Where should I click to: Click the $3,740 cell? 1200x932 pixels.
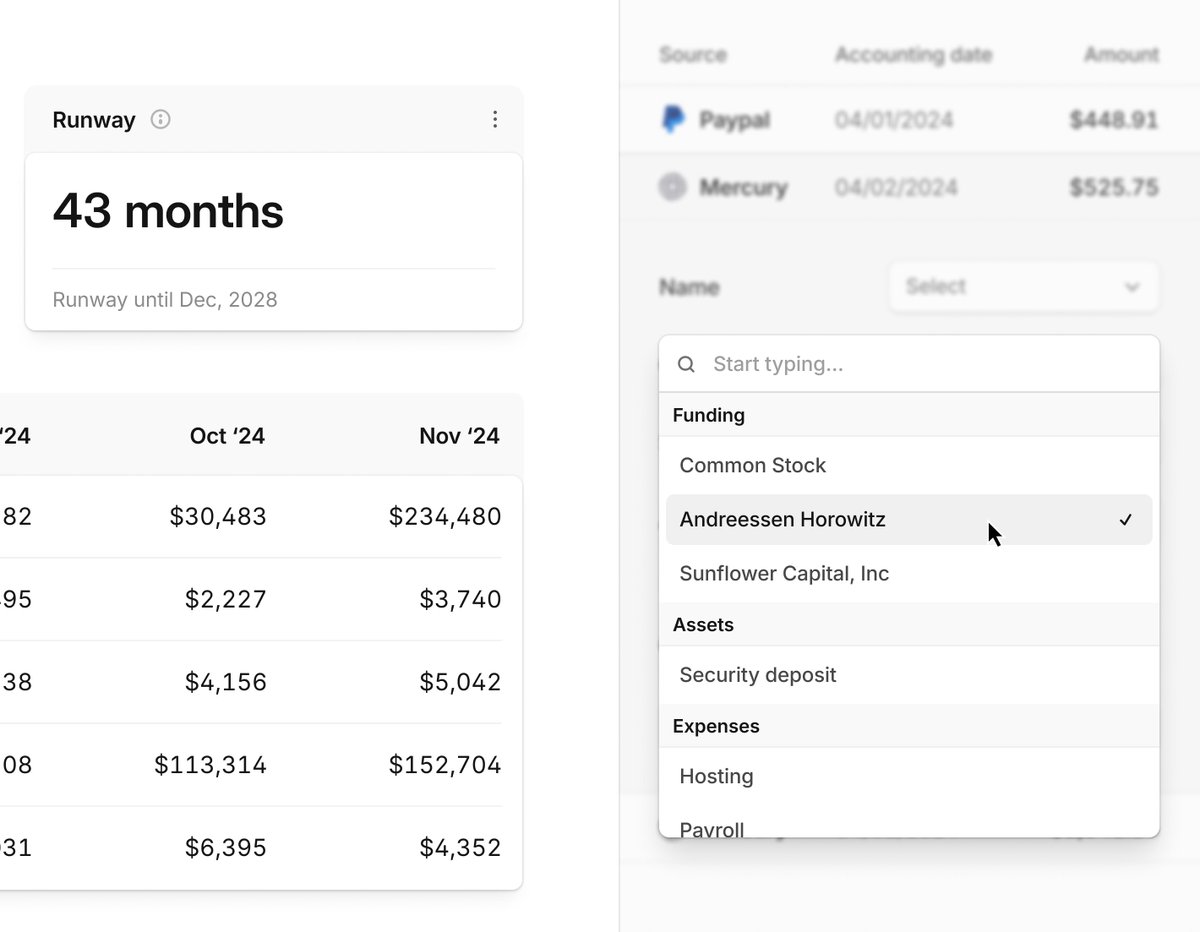coord(461,600)
